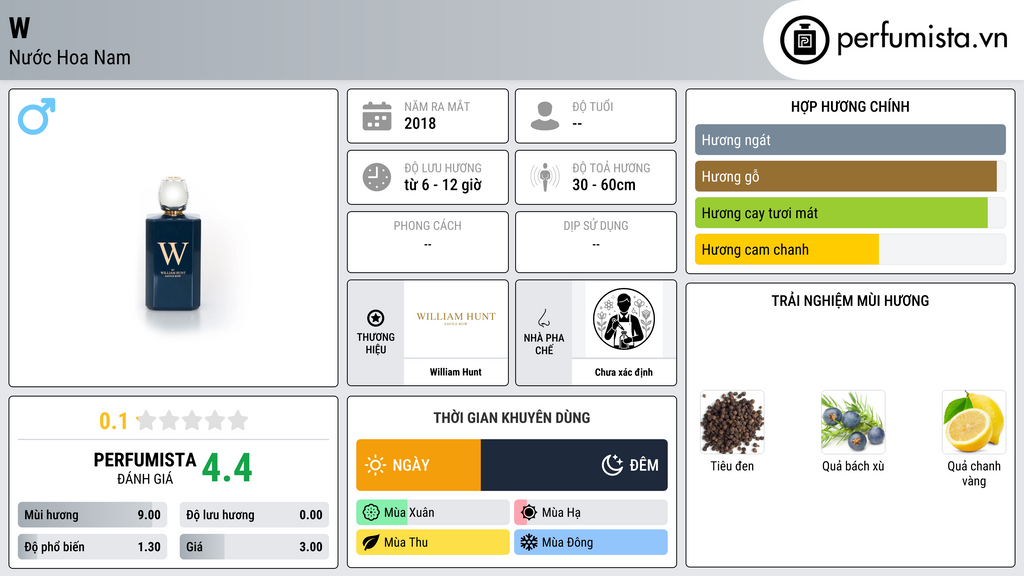Click the radiating person icon for Độ toả hương

(x=545, y=177)
